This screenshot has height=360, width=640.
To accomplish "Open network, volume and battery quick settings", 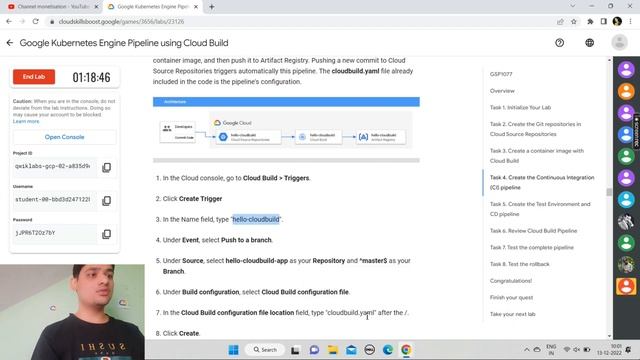I will pos(577,350).
